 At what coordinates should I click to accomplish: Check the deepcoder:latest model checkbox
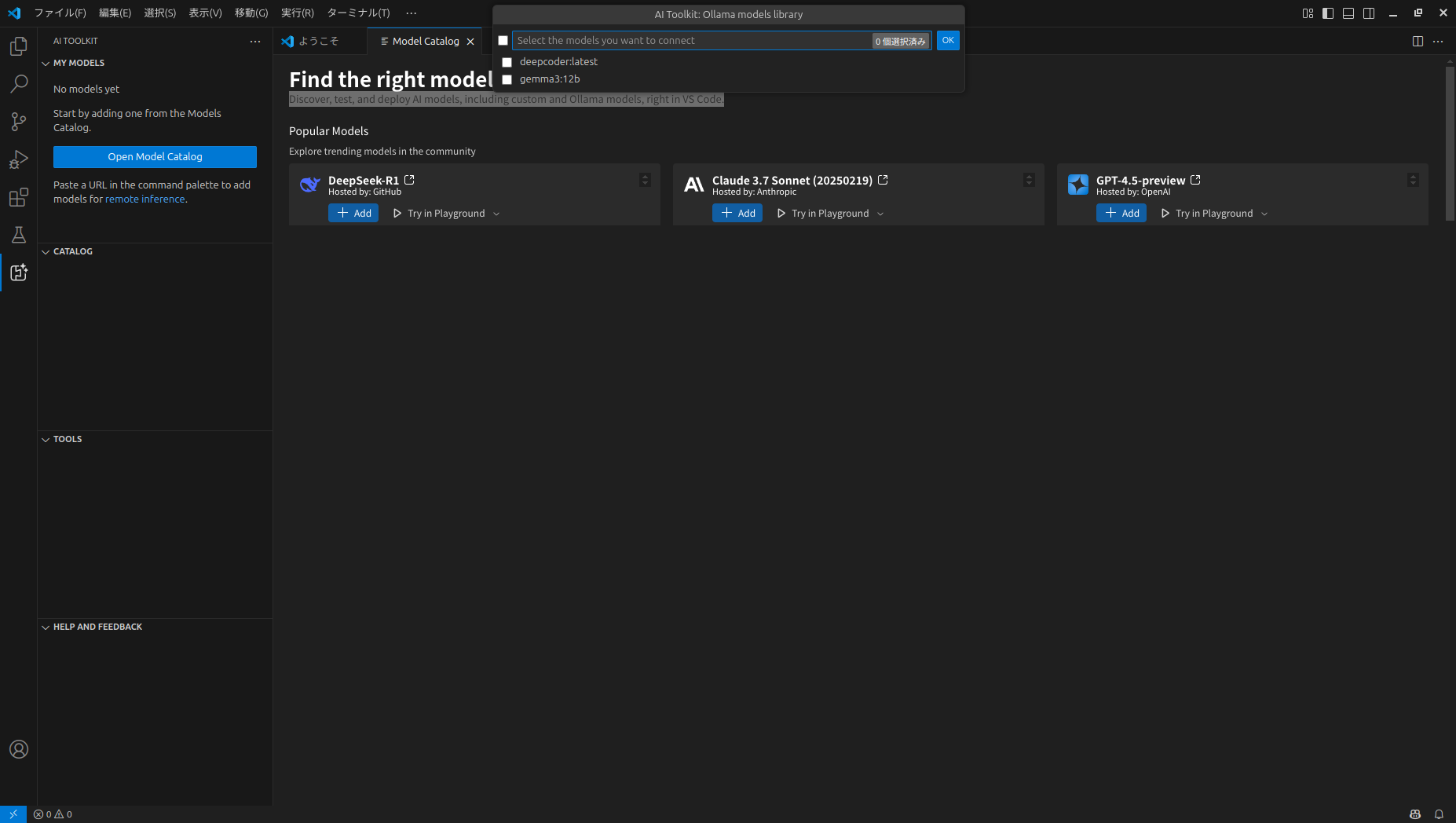tap(507, 62)
